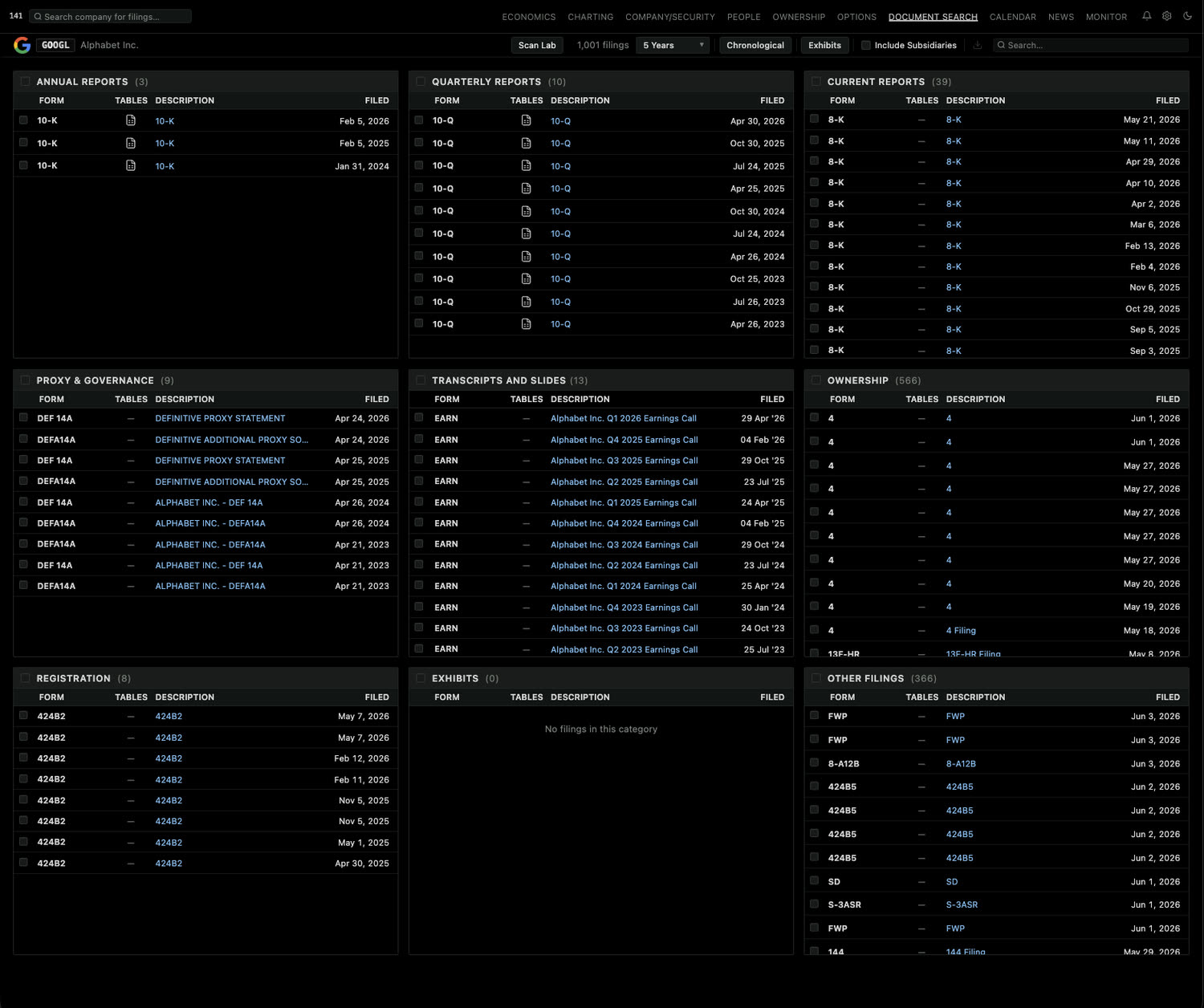Viewport: 1204px width, 1008px height.
Task: Open Alphabet Inc. Q4 2025 Earnings Call link
Action: (624, 440)
